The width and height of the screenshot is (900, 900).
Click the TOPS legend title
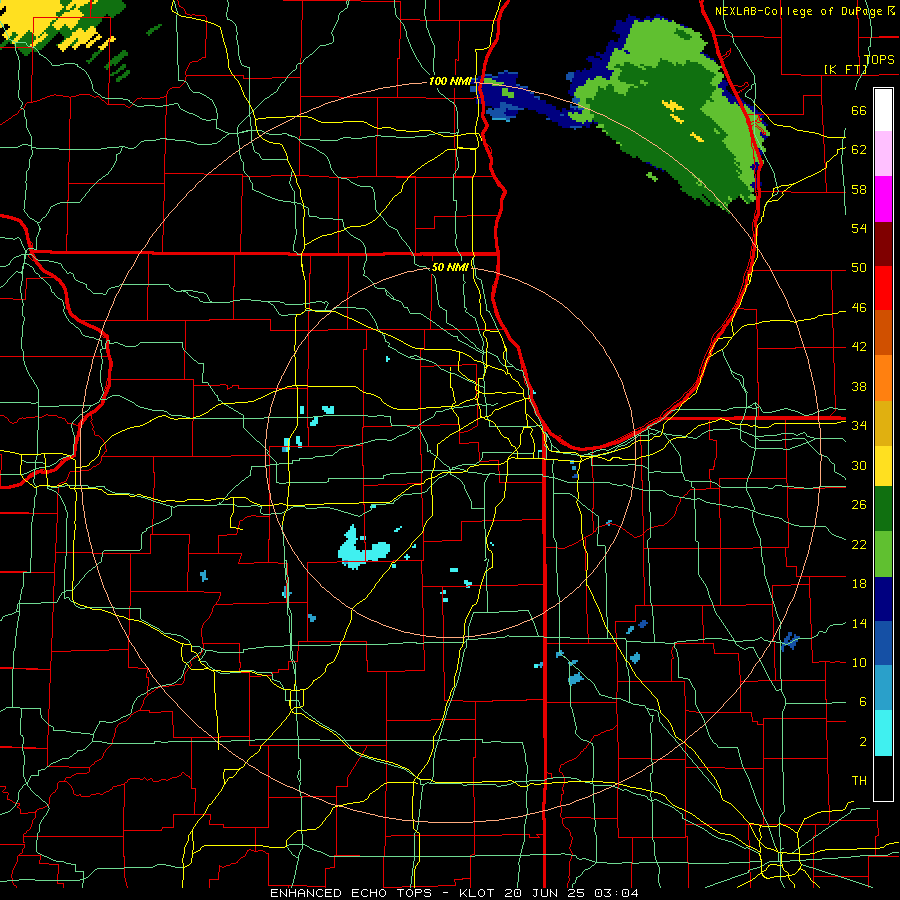pos(879,59)
